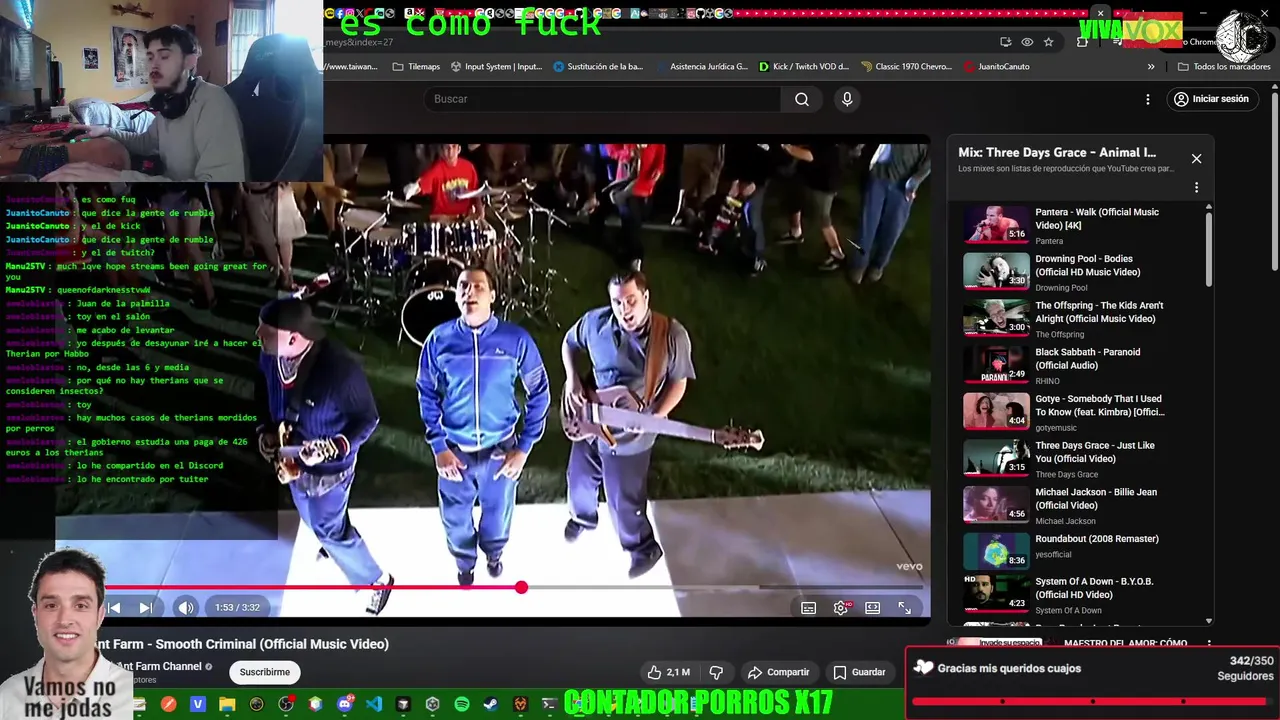
Task: Save the video with Guardar button
Action: (859, 672)
